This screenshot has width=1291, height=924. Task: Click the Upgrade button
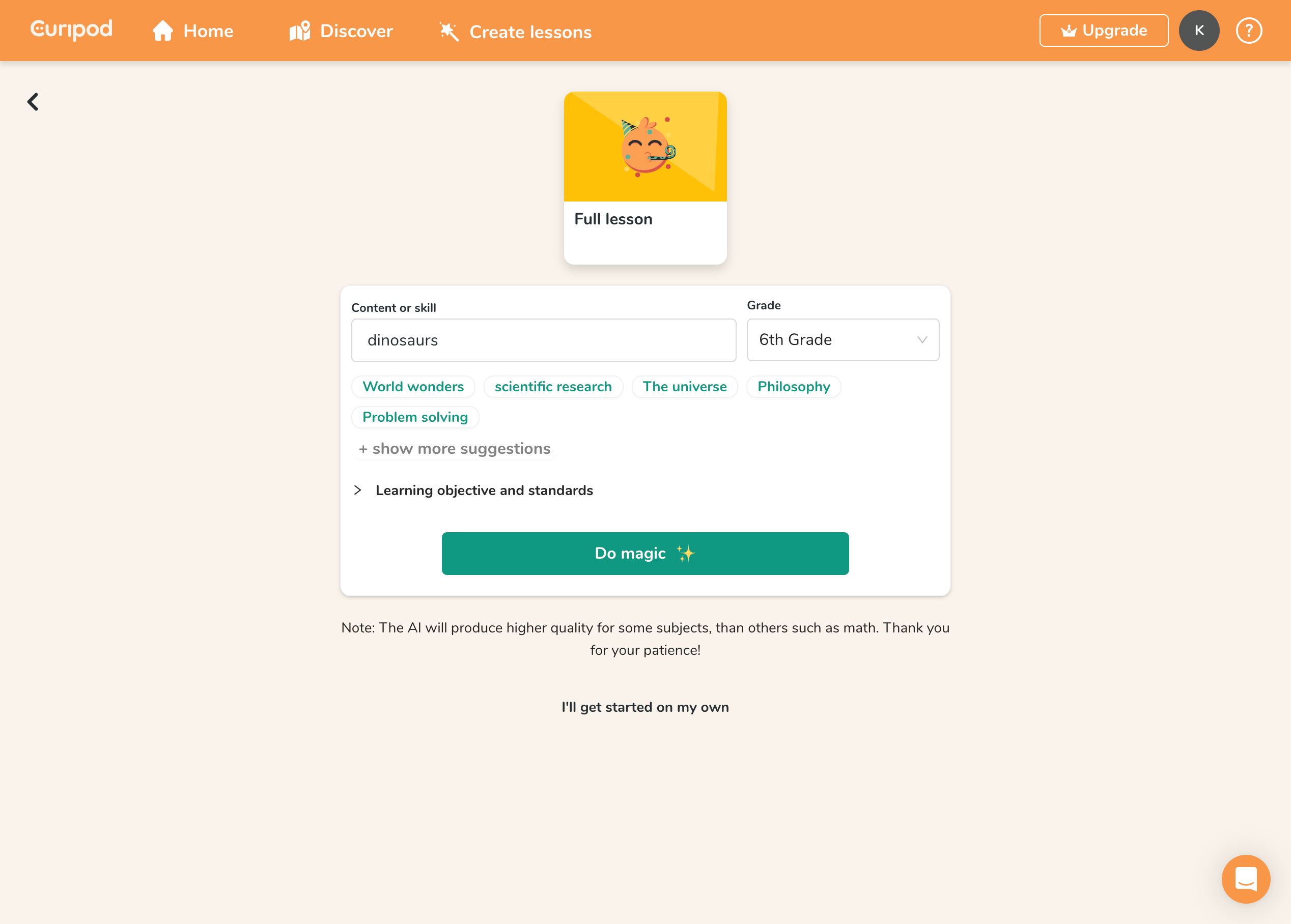(x=1104, y=31)
